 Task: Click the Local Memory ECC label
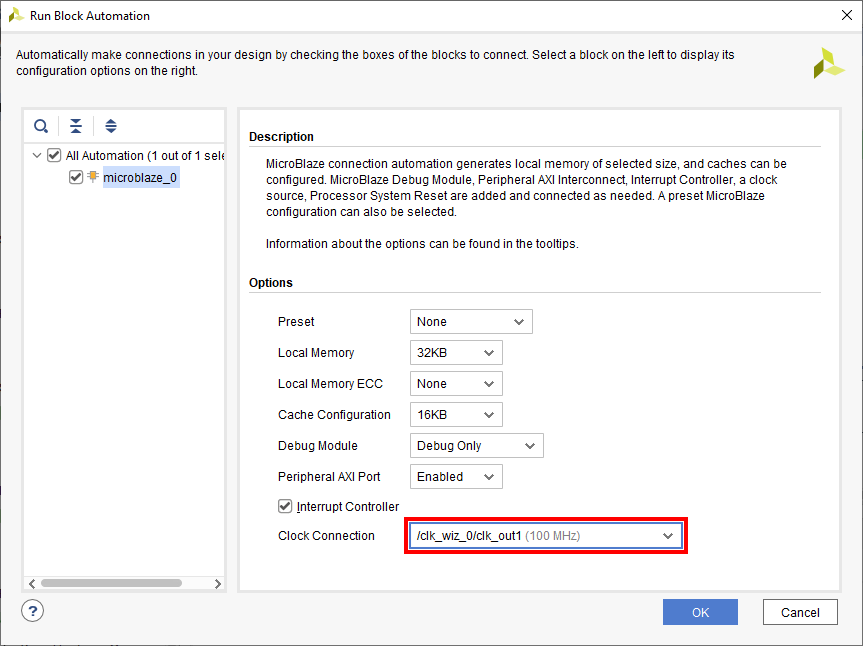point(330,384)
